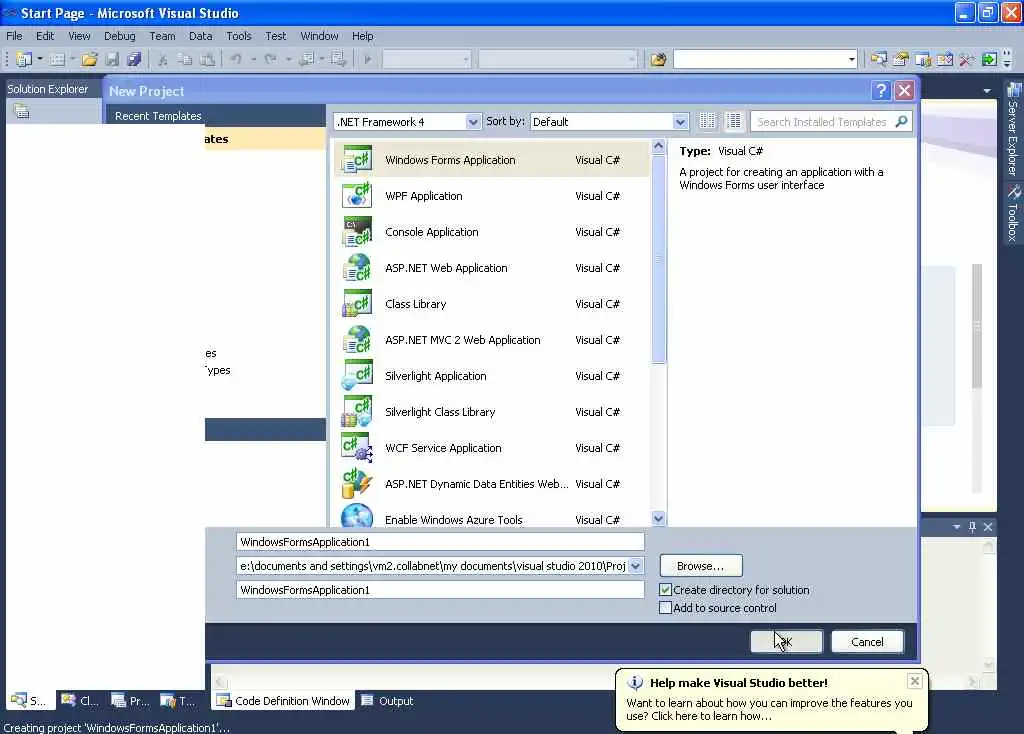Open the Sort by Default dropdown

(680, 121)
